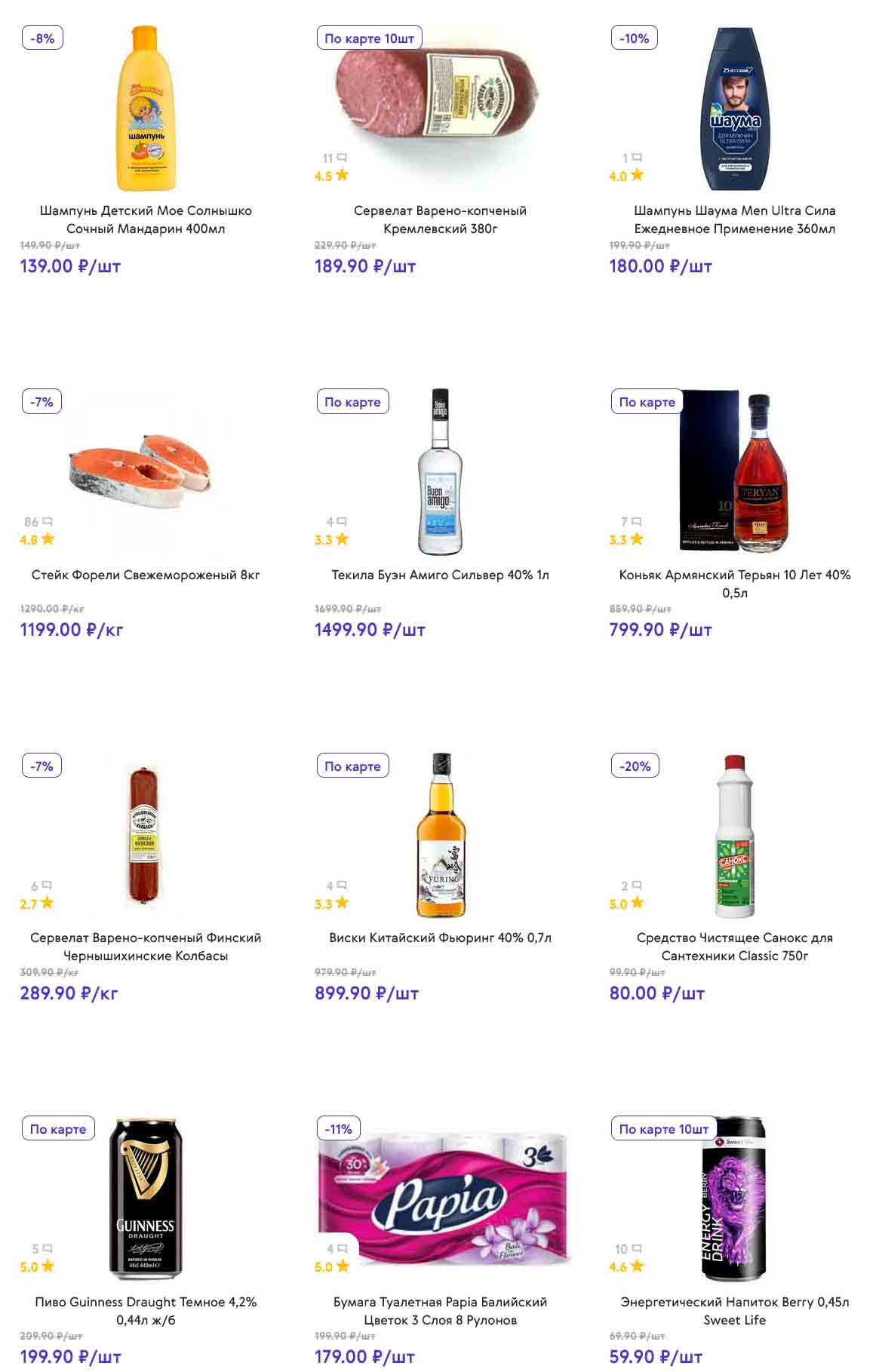Open the Furing whisky bottle image
Image resolution: width=879 pixels, height=1372 pixels.
[441, 835]
